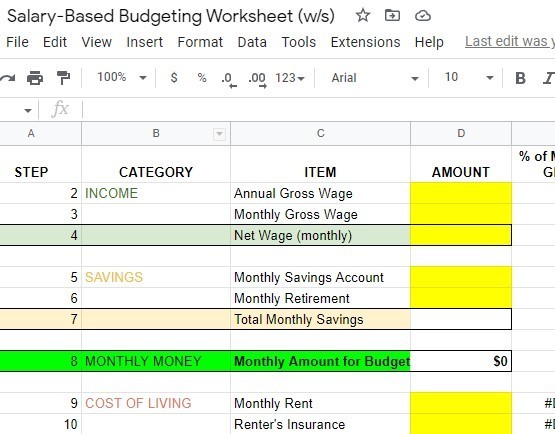
Task: Check the cloud save status icon
Action: 423,16
